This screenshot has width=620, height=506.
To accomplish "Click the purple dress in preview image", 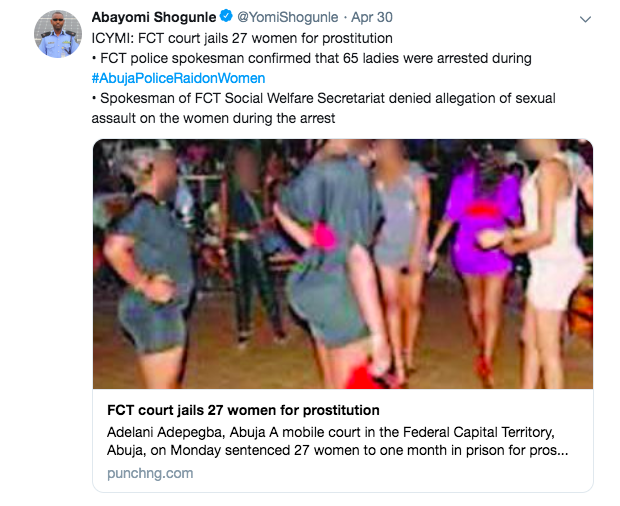I will pyautogui.click(x=482, y=225).
